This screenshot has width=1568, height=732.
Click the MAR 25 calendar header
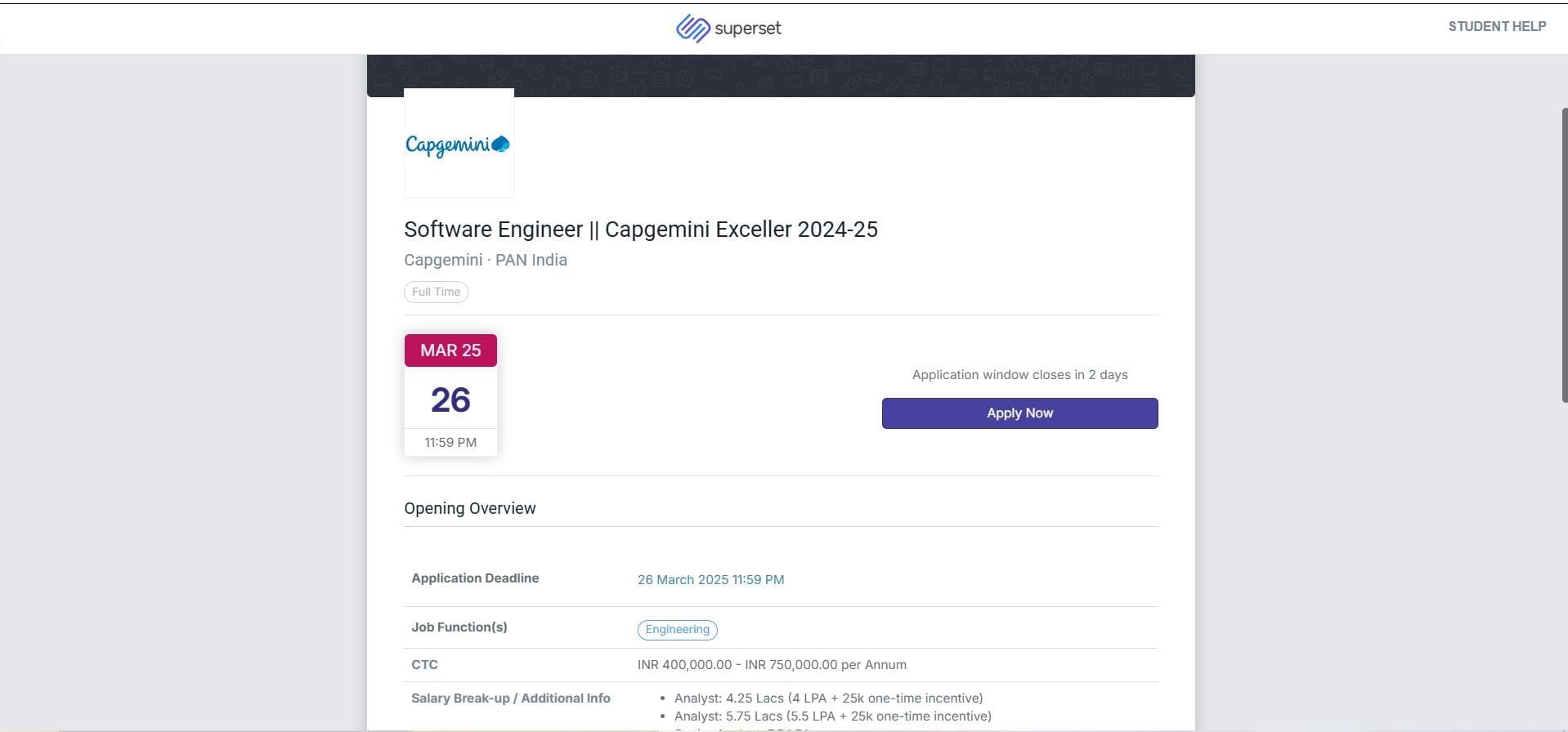click(x=450, y=350)
